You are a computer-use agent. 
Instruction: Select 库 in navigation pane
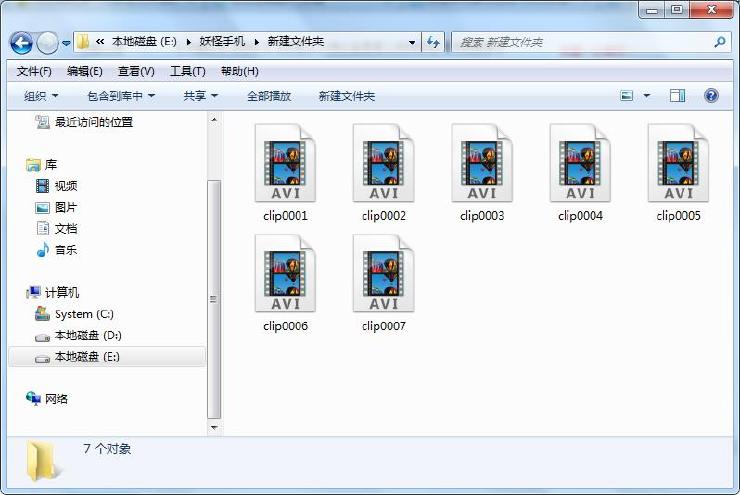pos(42,165)
